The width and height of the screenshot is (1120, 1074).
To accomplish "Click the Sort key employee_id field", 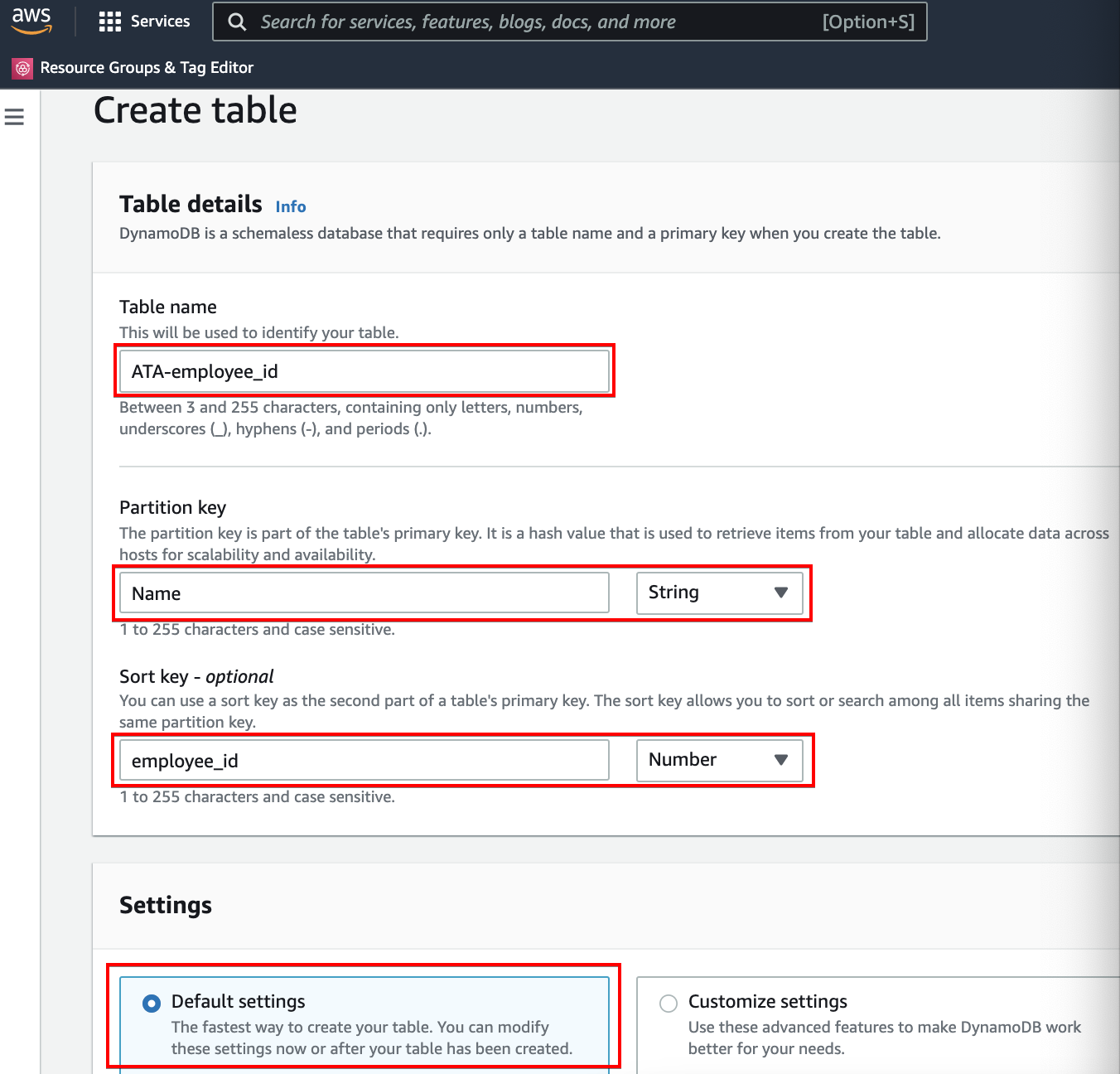I will (364, 761).
